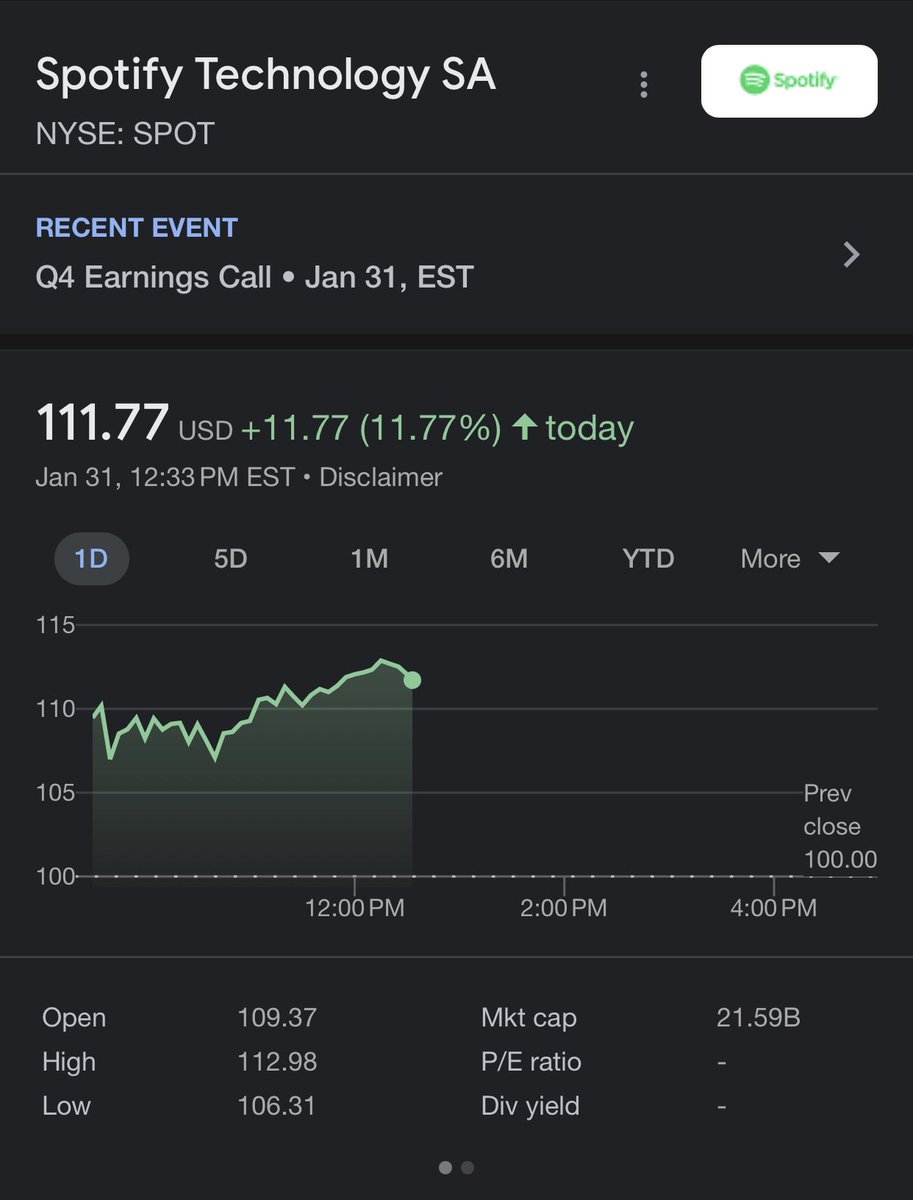Click the 2:00 PM axis label
Viewport: 913px width, 1200px height.
click(x=565, y=908)
